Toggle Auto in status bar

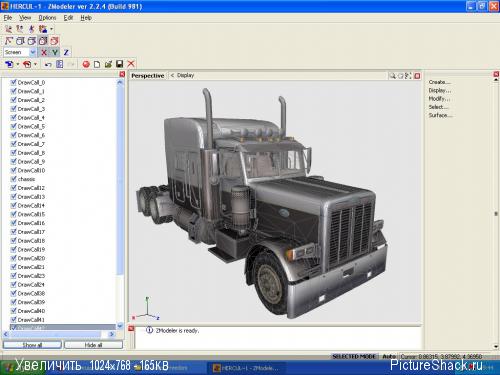[389, 356]
